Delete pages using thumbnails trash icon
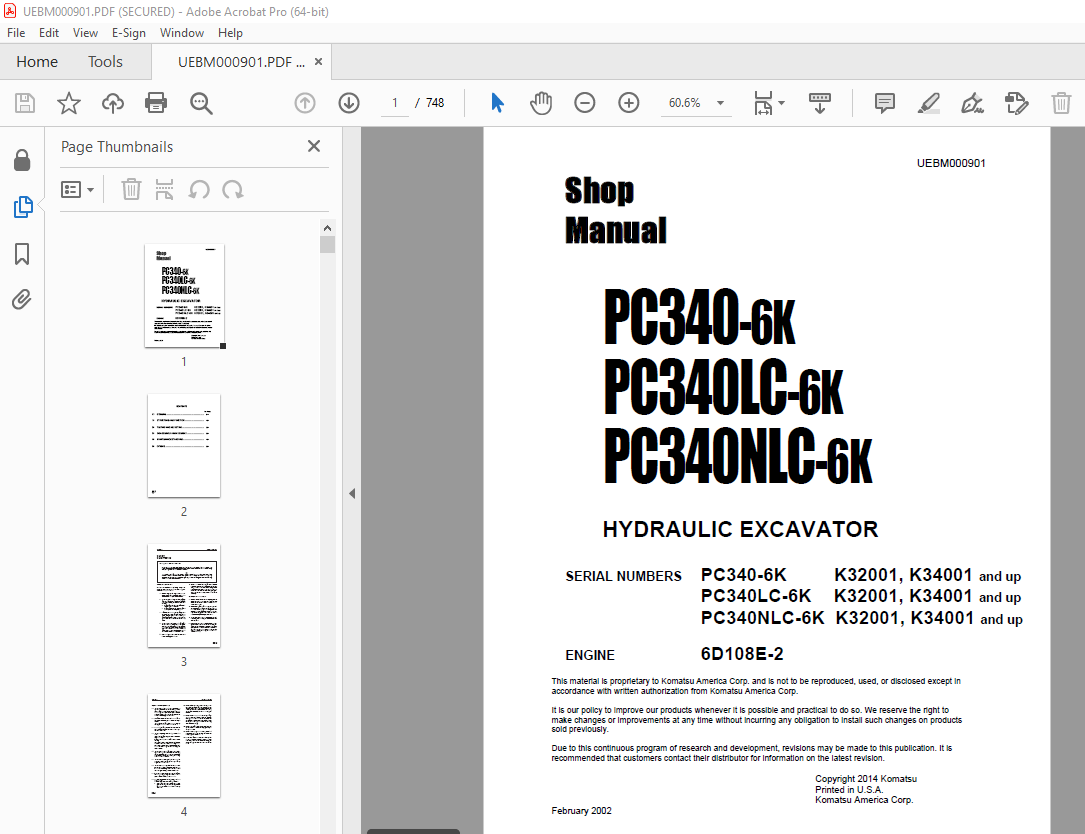Screen dimensions: 1085x834 pos(131,189)
